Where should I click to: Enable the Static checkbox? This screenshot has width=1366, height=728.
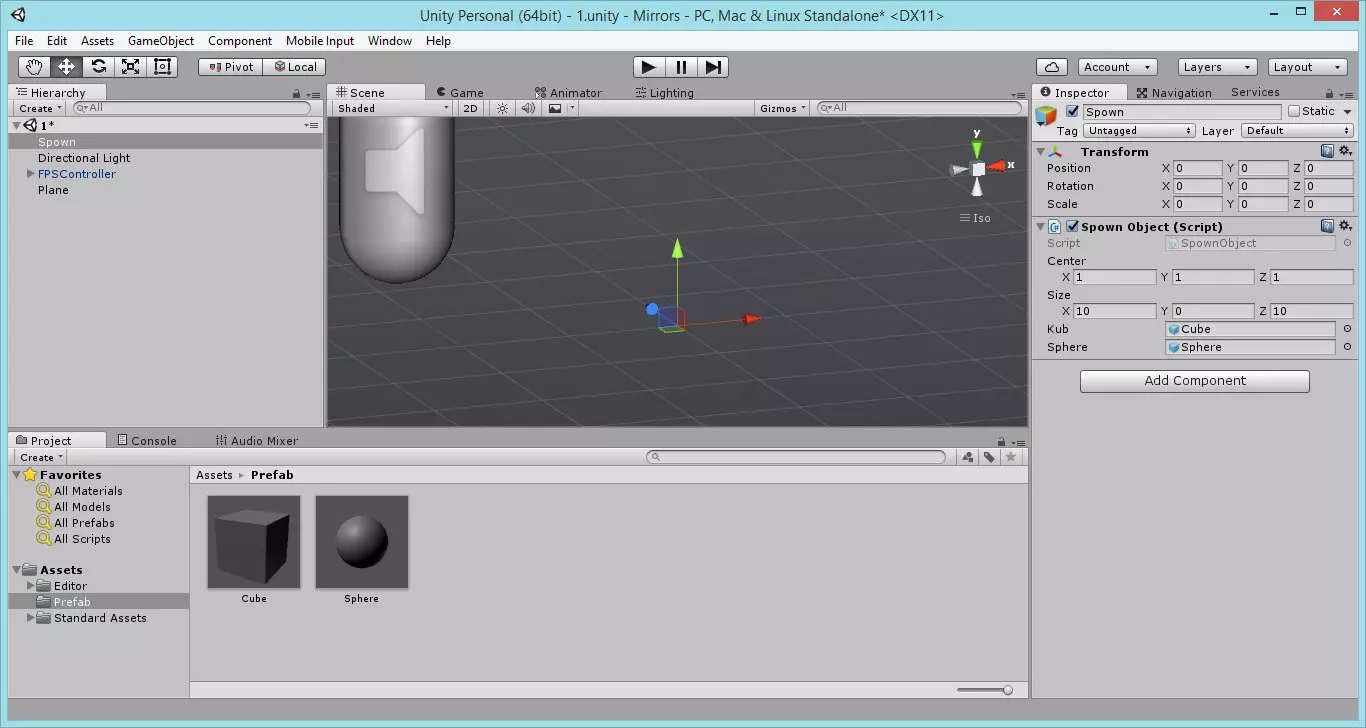coord(1294,111)
